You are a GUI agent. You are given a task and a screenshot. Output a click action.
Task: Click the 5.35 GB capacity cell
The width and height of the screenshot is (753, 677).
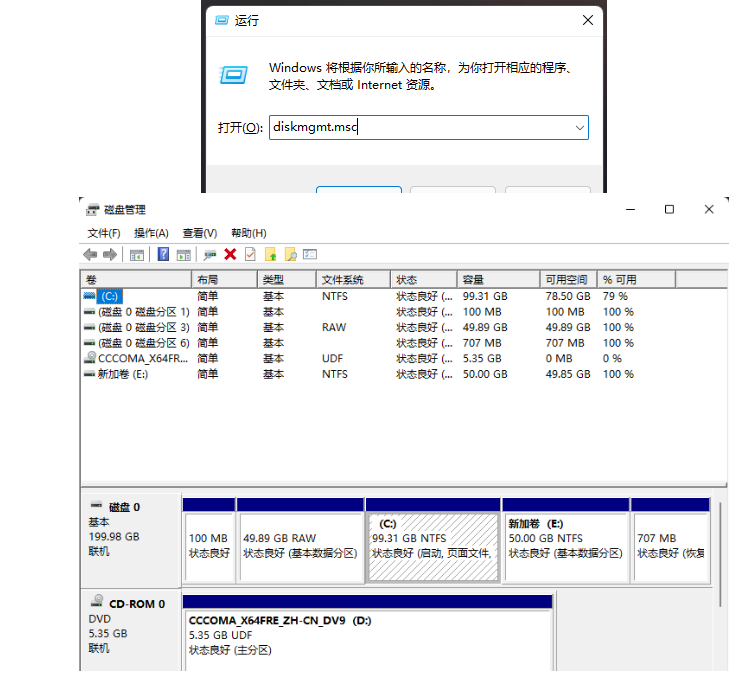point(482,359)
